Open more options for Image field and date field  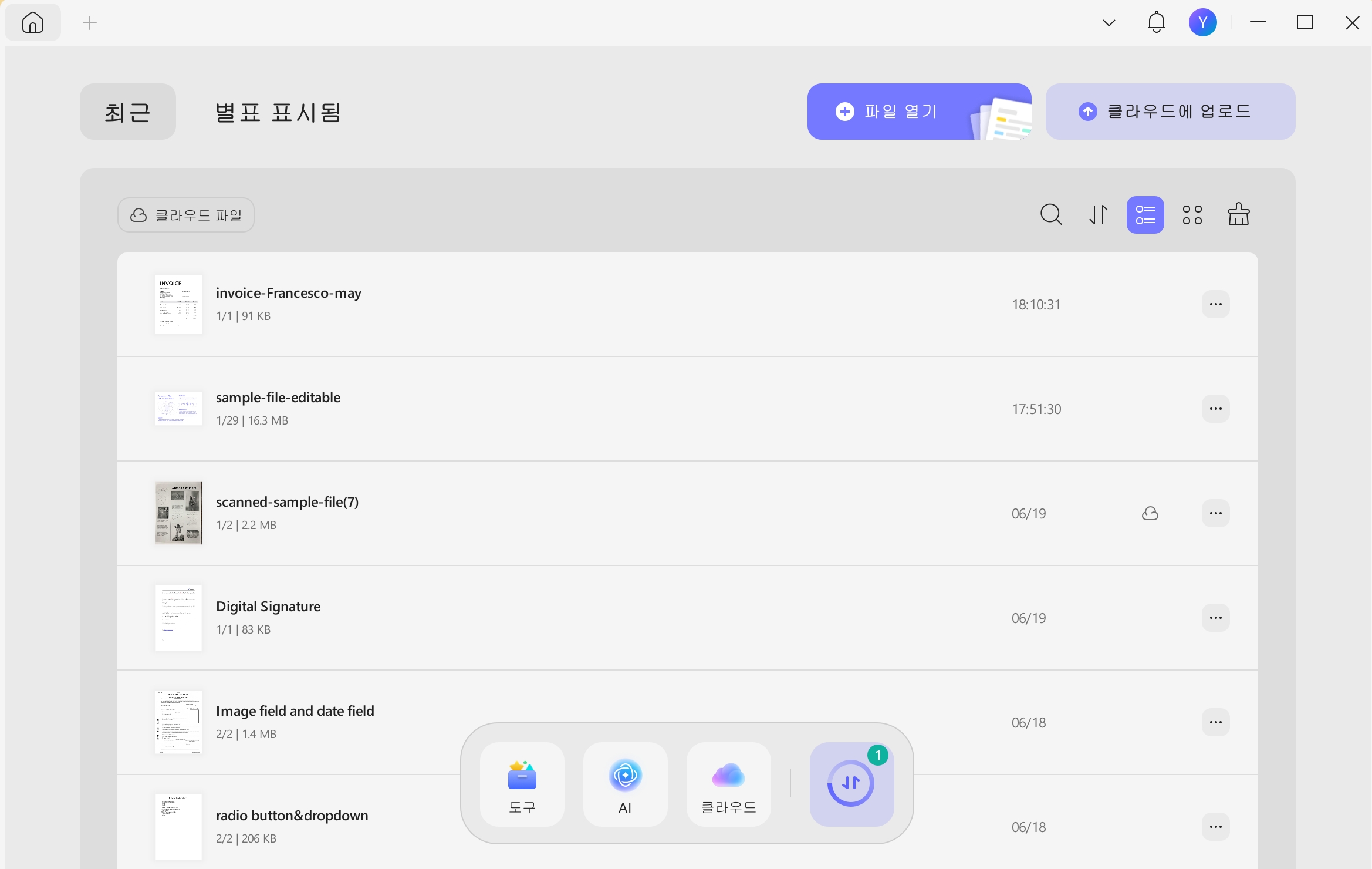[x=1215, y=722]
